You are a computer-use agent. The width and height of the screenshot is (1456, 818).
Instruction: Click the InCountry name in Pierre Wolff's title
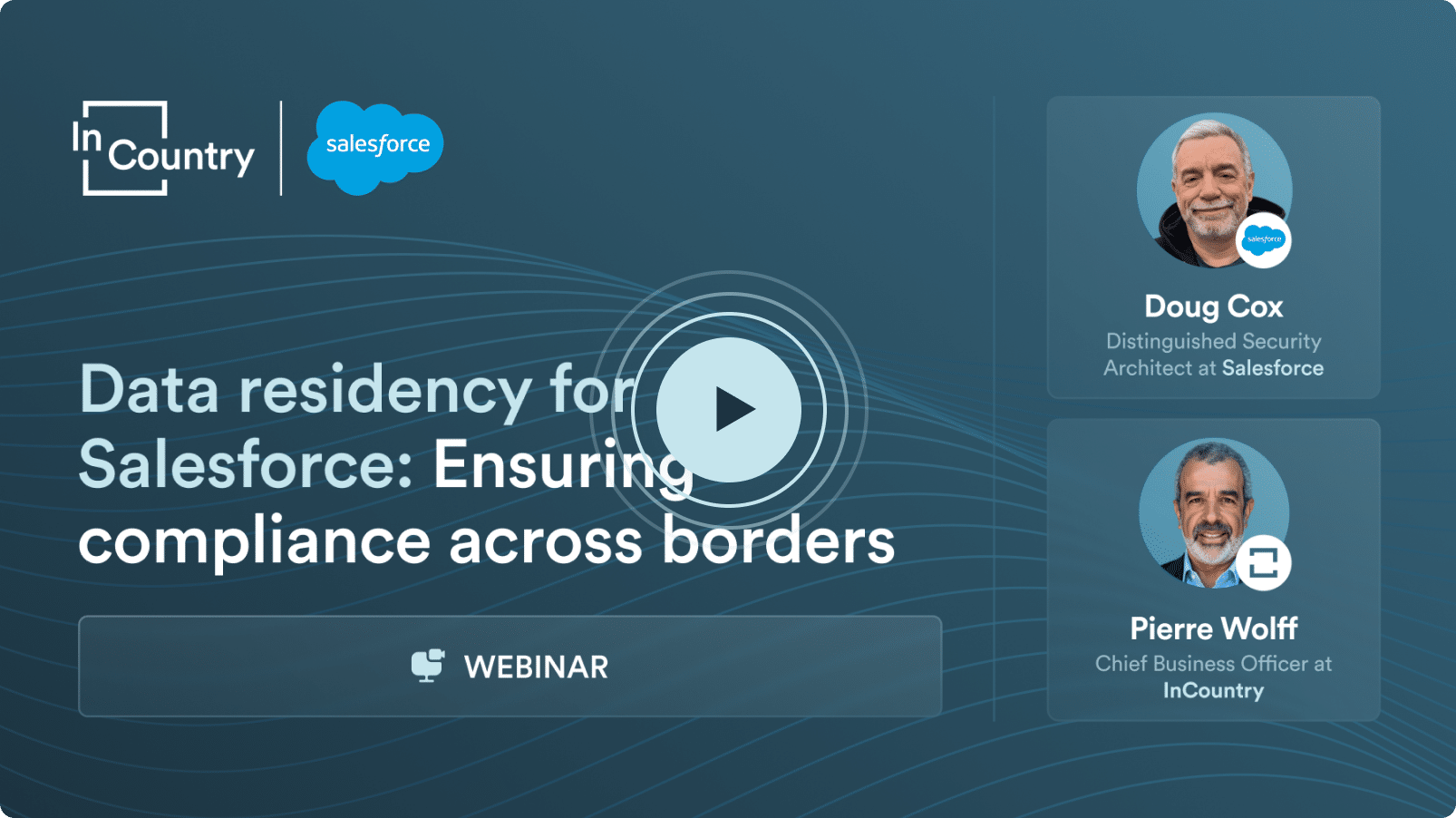point(1213,690)
